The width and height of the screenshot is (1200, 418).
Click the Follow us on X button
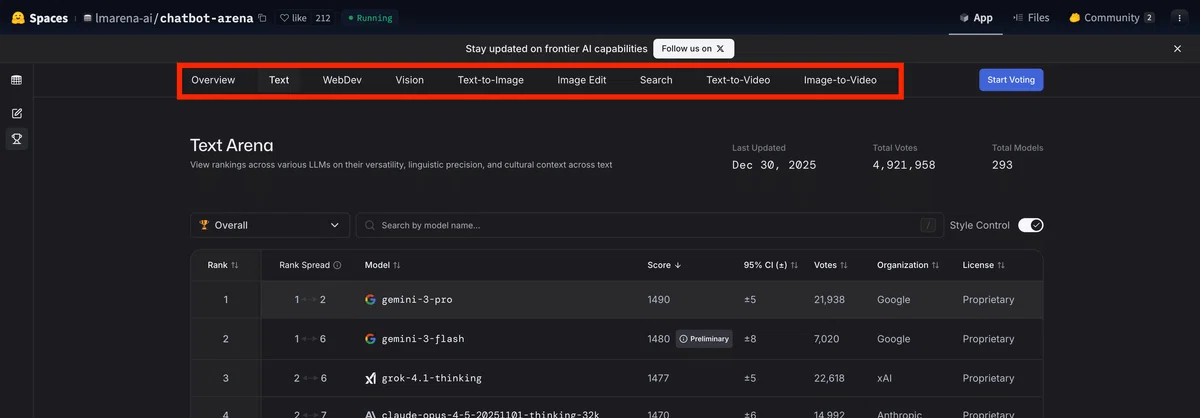pos(694,48)
